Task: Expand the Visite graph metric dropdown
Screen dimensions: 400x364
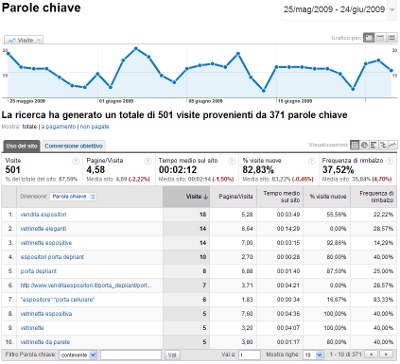Action: [x=24, y=40]
